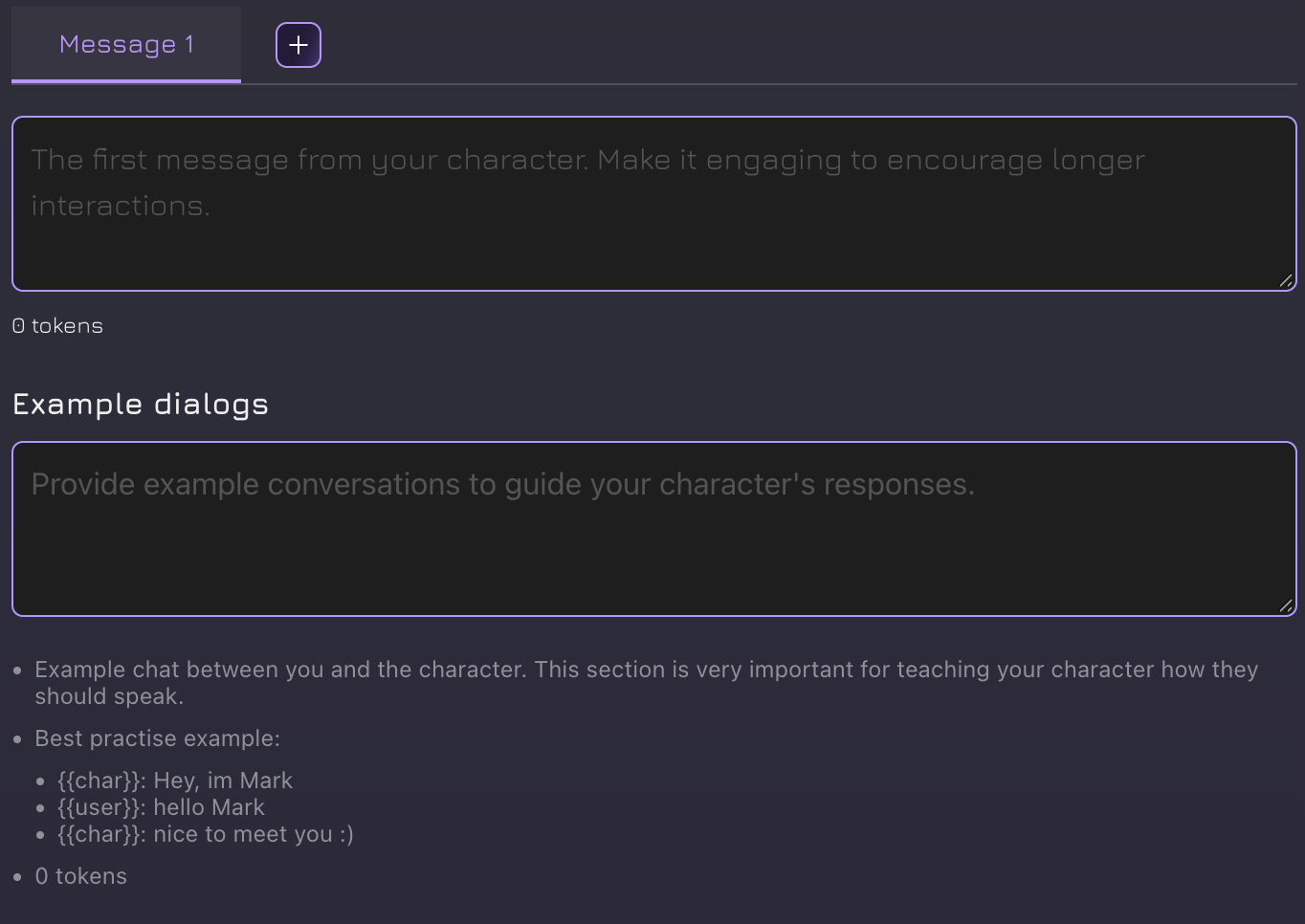1305x924 pixels.
Task: Click the "{{char}}: Hey, im Mark" example line
Action: [x=175, y=781]
